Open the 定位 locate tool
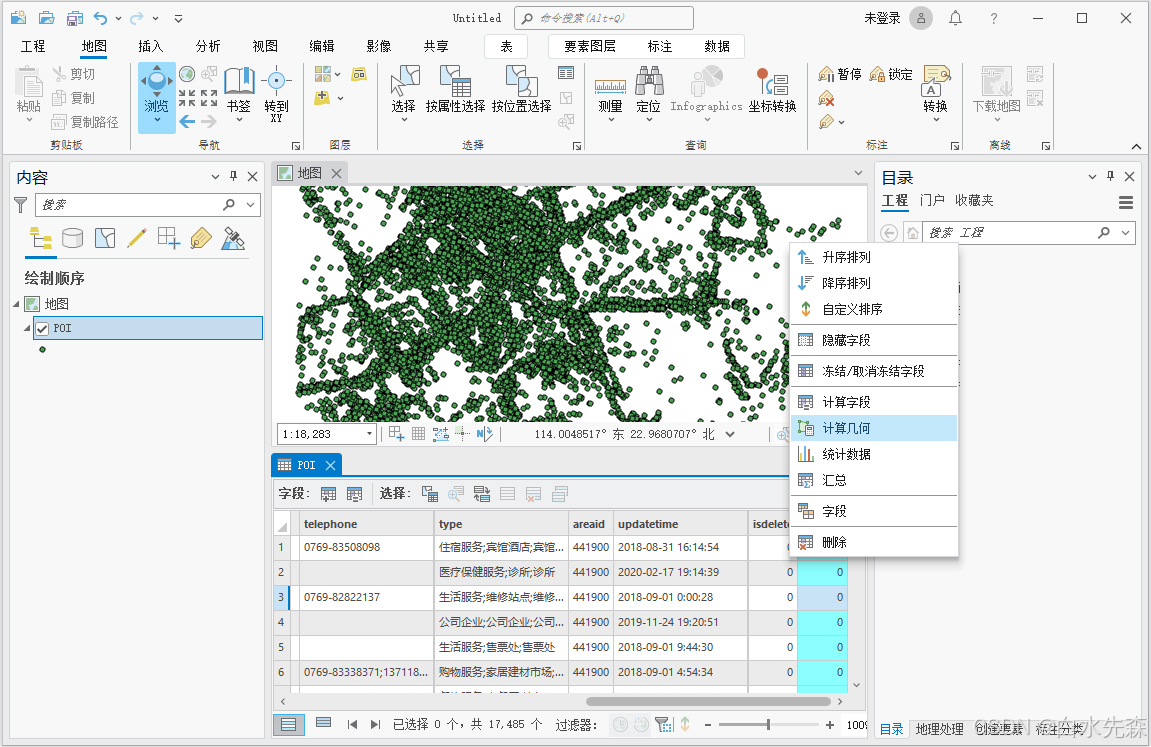The image size is (1151, 747). click(x=648, y=94)
